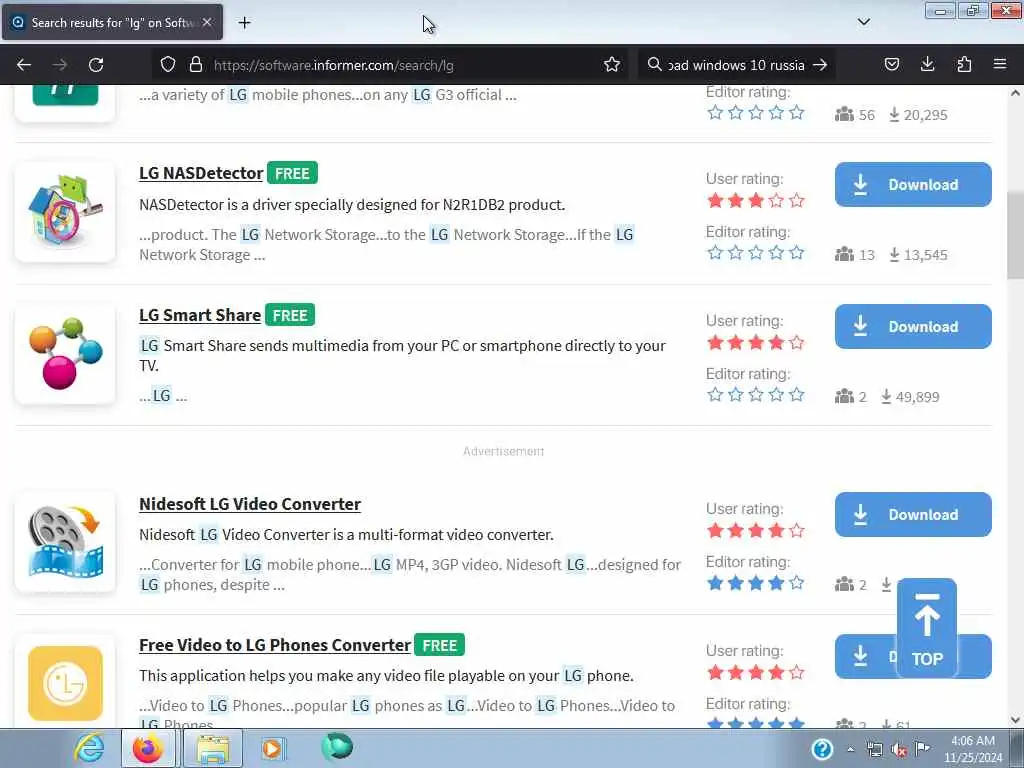This screenshot has width=1024, height=768.
Task: Jump to top with the TOP arrow button
Action: tap(927, 628)
